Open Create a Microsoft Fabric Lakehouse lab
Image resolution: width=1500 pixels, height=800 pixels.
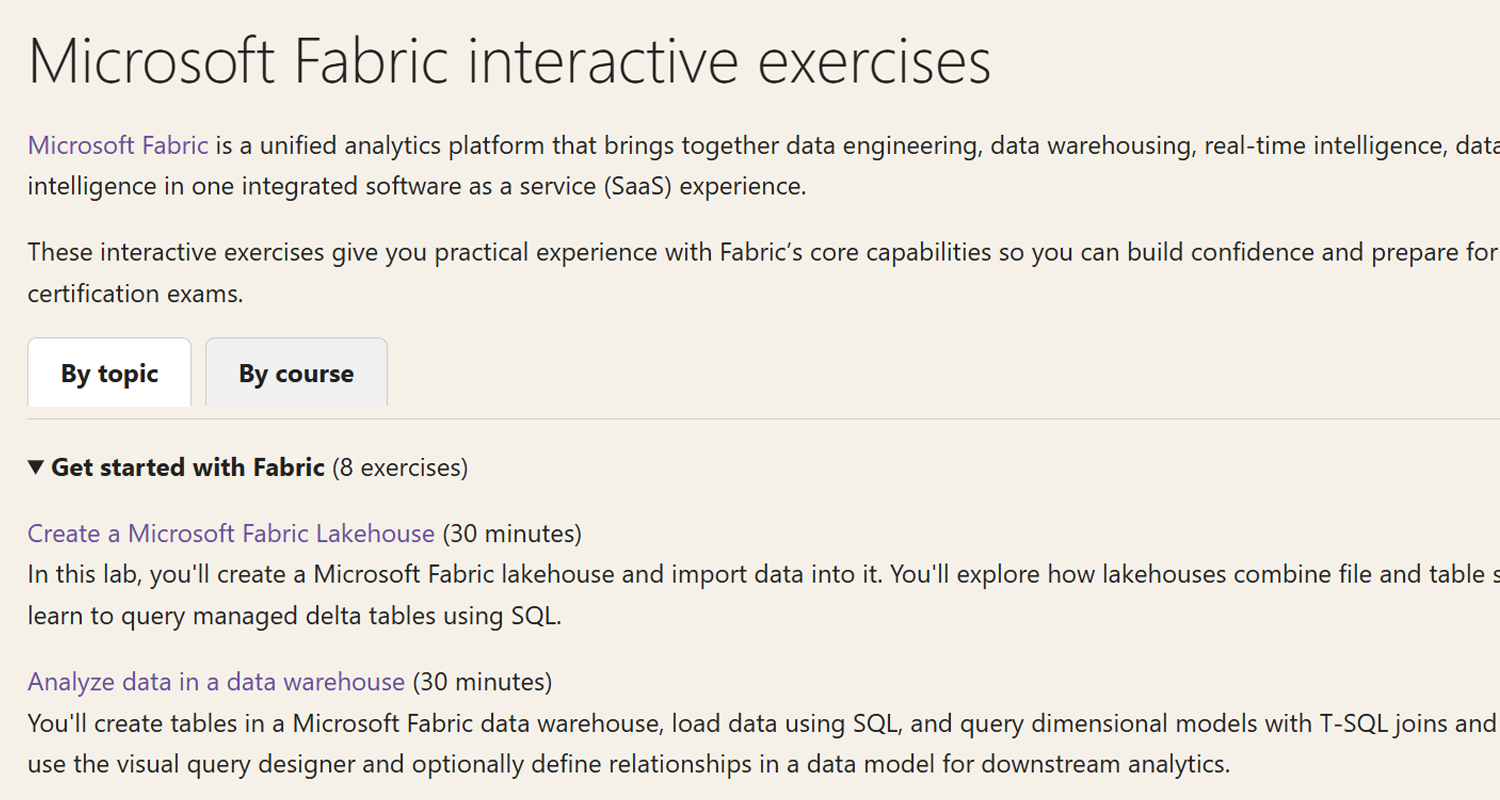point(231,534)
